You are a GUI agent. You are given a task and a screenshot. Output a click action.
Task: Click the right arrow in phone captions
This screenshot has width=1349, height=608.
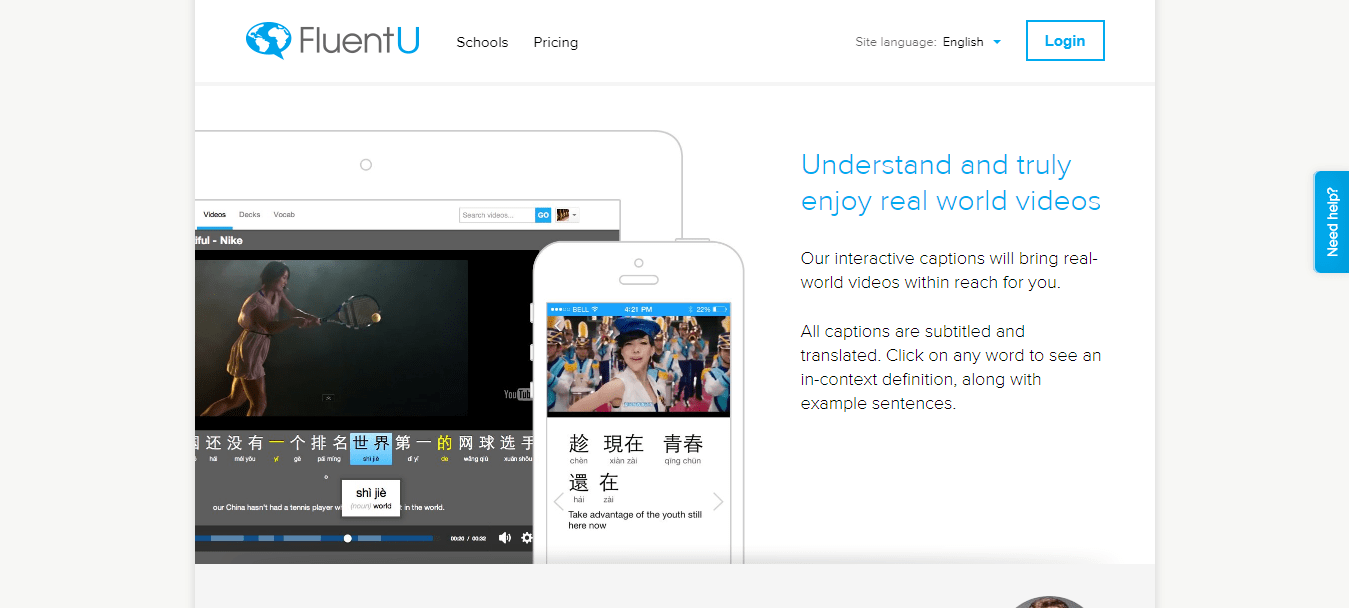tap(718, 502)
